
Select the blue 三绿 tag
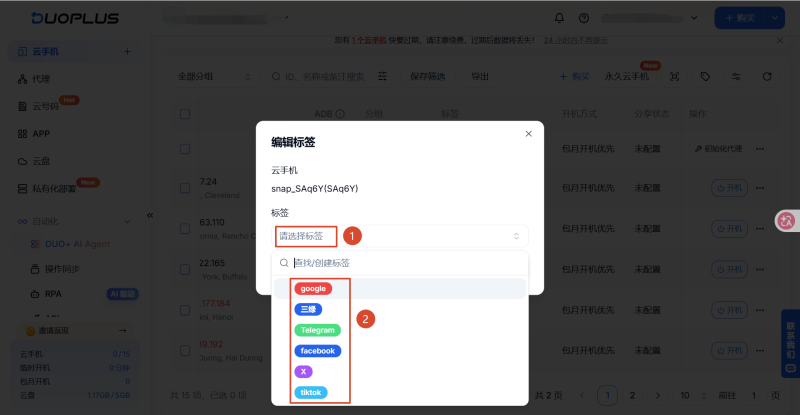pyautogui.click(x=308, y=309)
